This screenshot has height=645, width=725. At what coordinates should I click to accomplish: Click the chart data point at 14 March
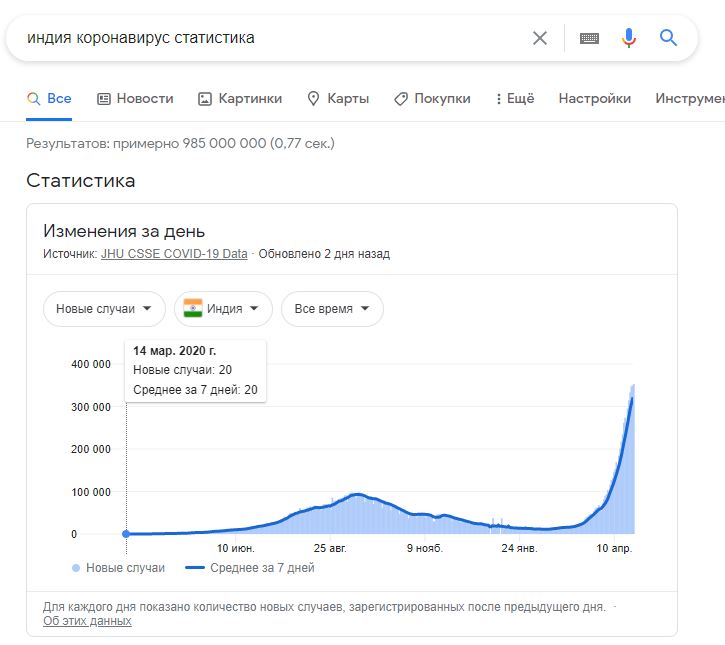[x=126, y=534]
